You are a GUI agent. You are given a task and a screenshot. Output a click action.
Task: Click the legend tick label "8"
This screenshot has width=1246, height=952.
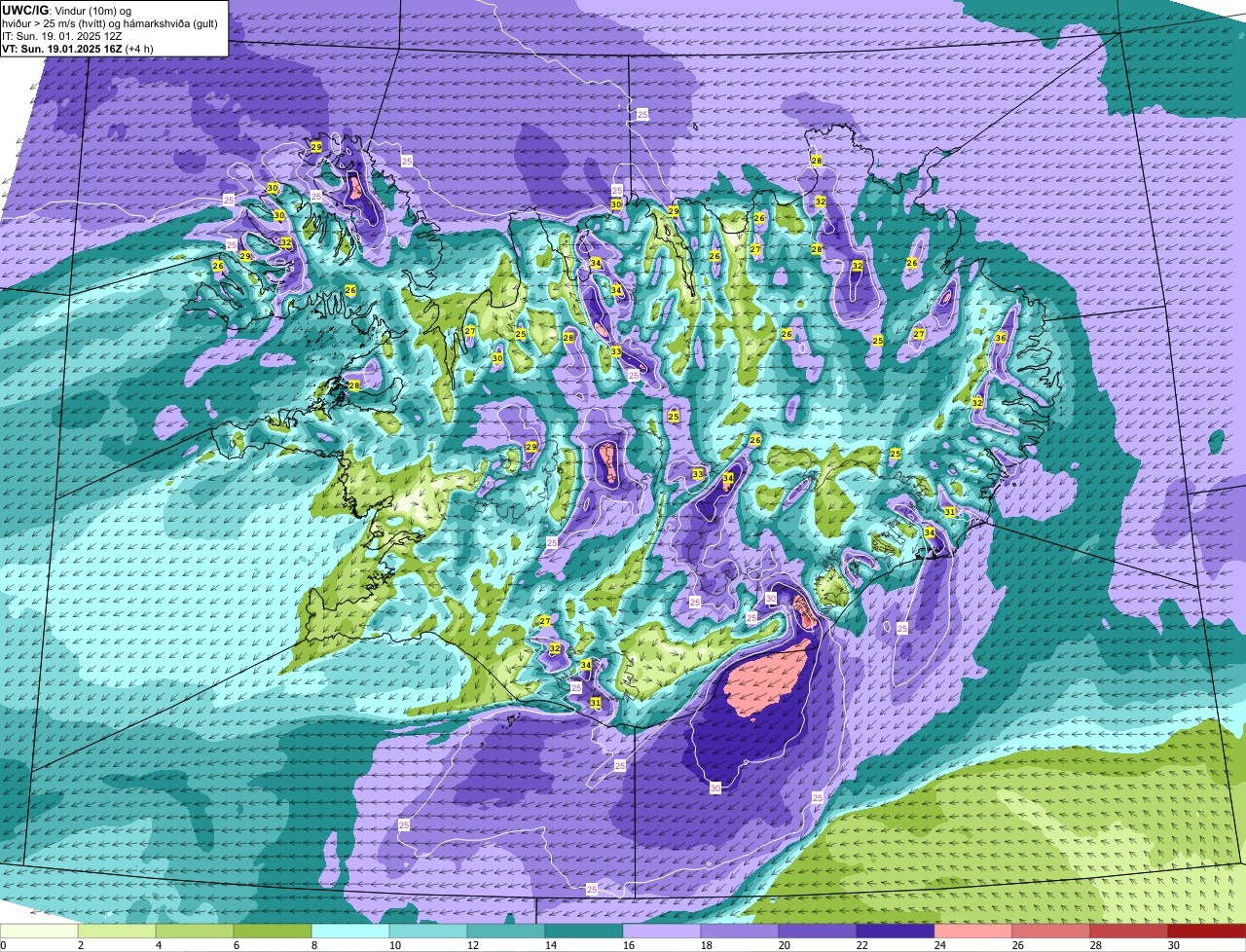tap(314, 945)
